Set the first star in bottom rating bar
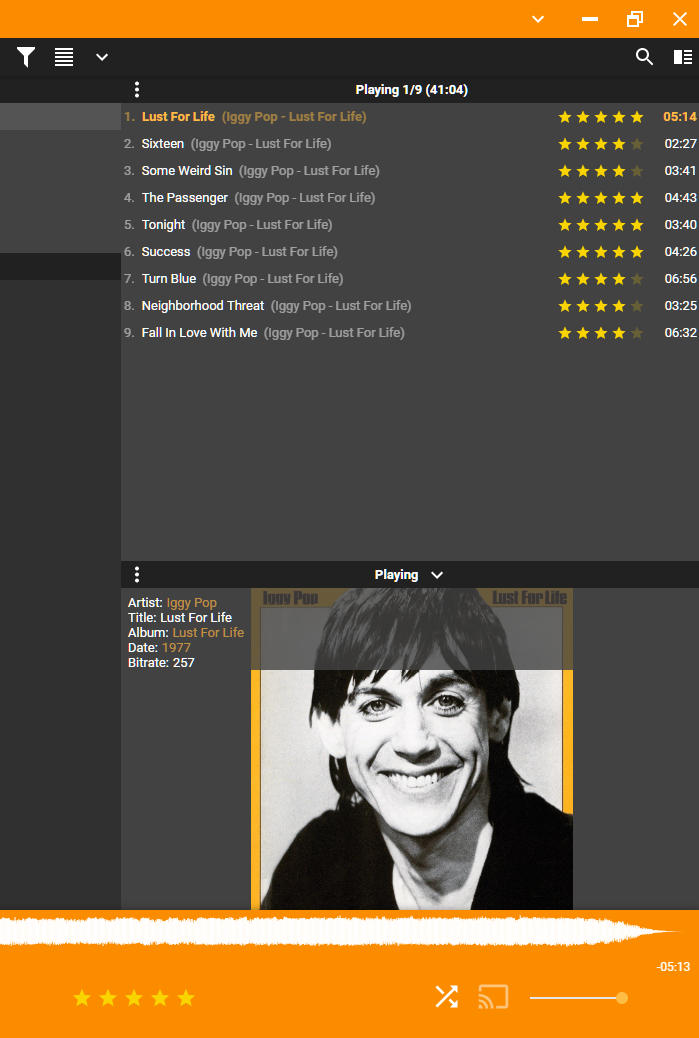This screenshot has height=1038, width=699. click(x=82, y=998)
